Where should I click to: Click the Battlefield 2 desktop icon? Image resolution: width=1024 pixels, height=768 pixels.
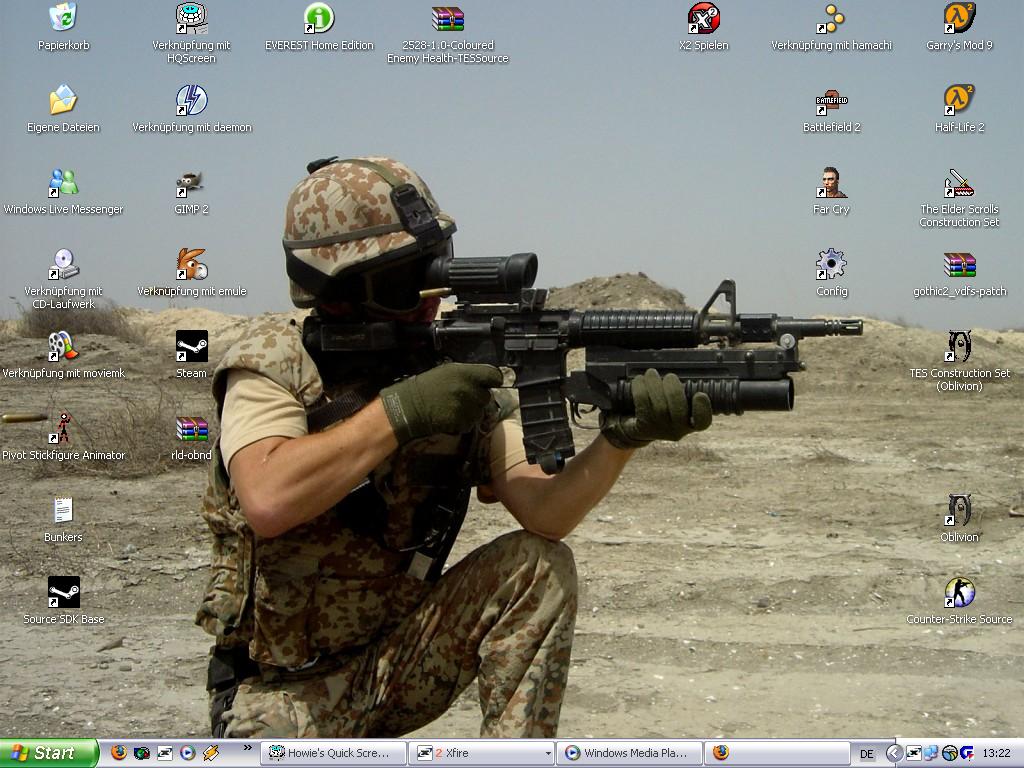click(831, 101)
